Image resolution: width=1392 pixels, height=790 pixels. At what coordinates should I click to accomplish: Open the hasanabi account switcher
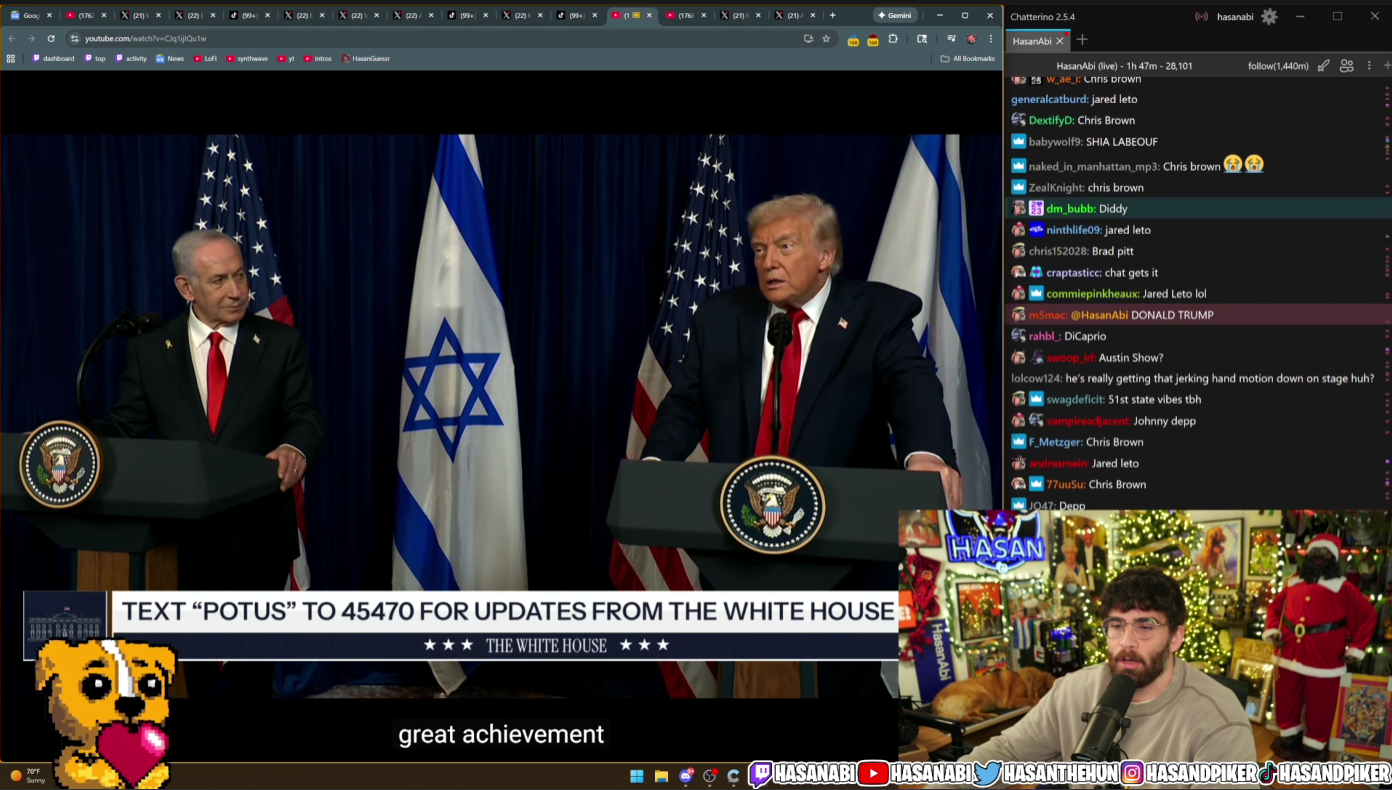pos(1234,16)
